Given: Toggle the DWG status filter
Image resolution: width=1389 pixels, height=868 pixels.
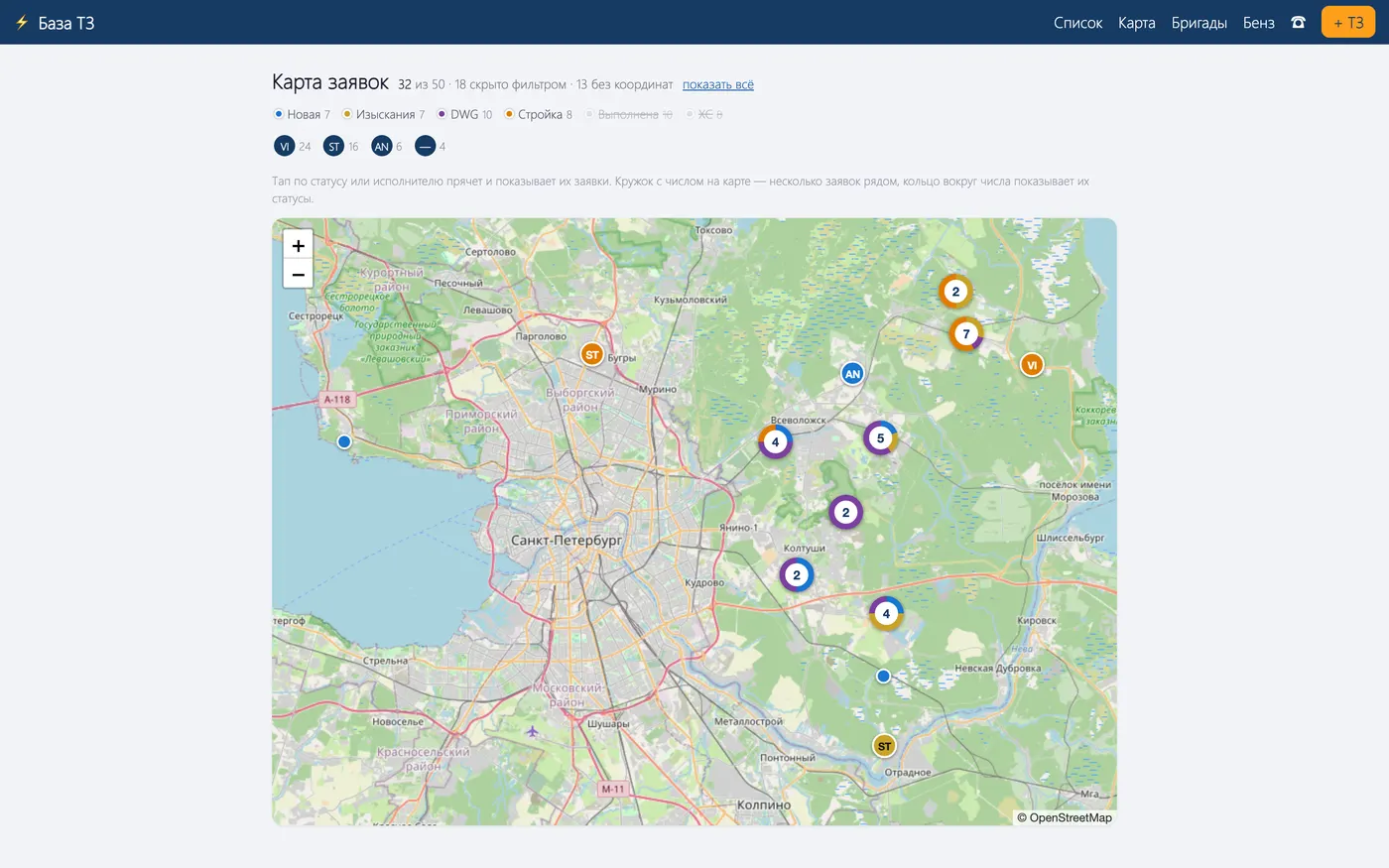Looking at the screenshot, I should (464, 114).
